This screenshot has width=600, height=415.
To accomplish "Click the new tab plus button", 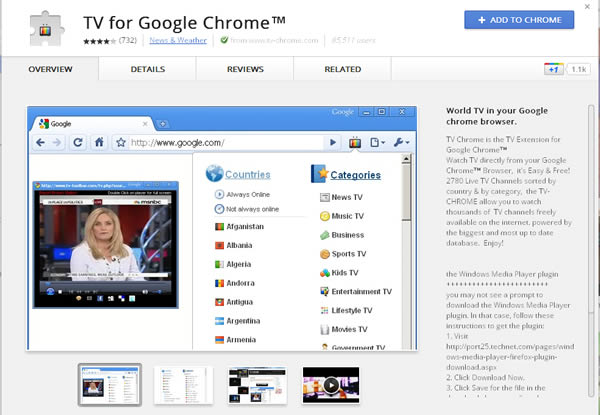I will tap(163, 124).
